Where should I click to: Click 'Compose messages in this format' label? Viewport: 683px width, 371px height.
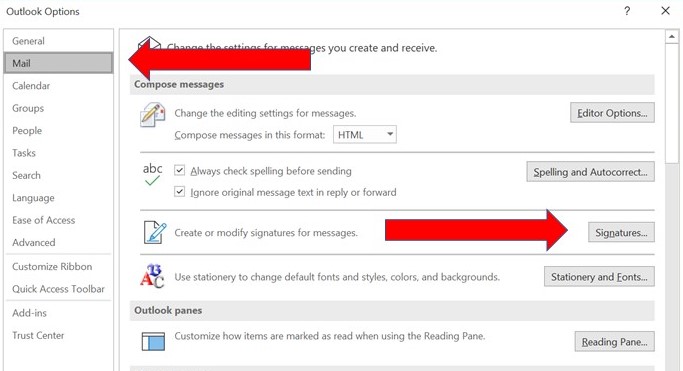tap(250, 135)
